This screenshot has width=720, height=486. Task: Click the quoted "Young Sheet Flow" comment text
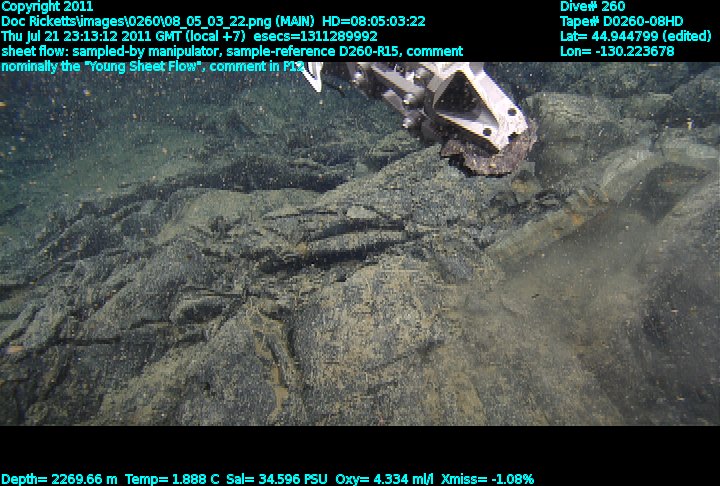pos(144,66)
